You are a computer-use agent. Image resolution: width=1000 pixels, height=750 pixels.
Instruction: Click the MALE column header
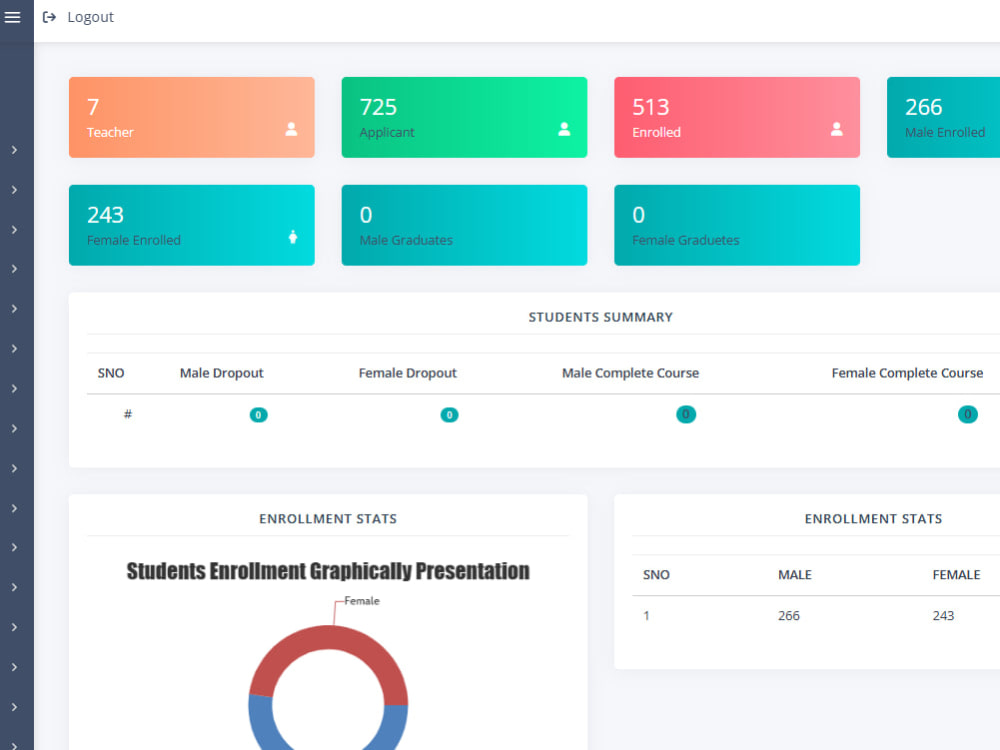(795, 575)
